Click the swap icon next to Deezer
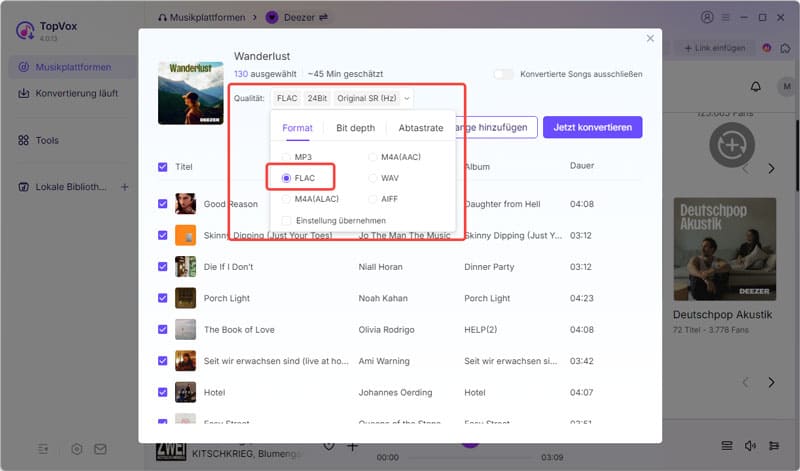The height and width of the screenshot is (471, 800). (x=323, y=17)
